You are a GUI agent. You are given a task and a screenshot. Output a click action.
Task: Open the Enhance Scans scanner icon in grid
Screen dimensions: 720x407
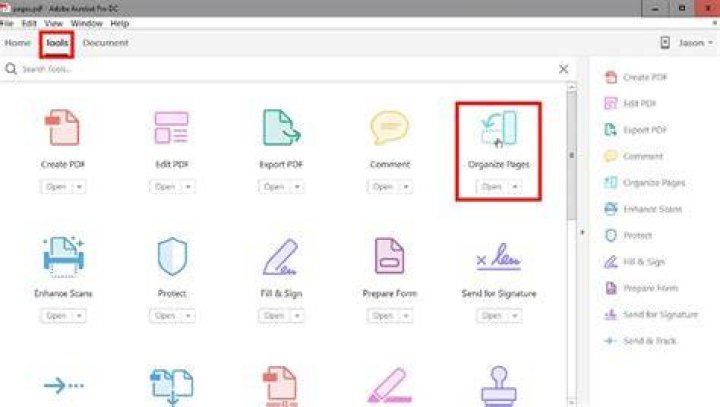tap(63, 256)
